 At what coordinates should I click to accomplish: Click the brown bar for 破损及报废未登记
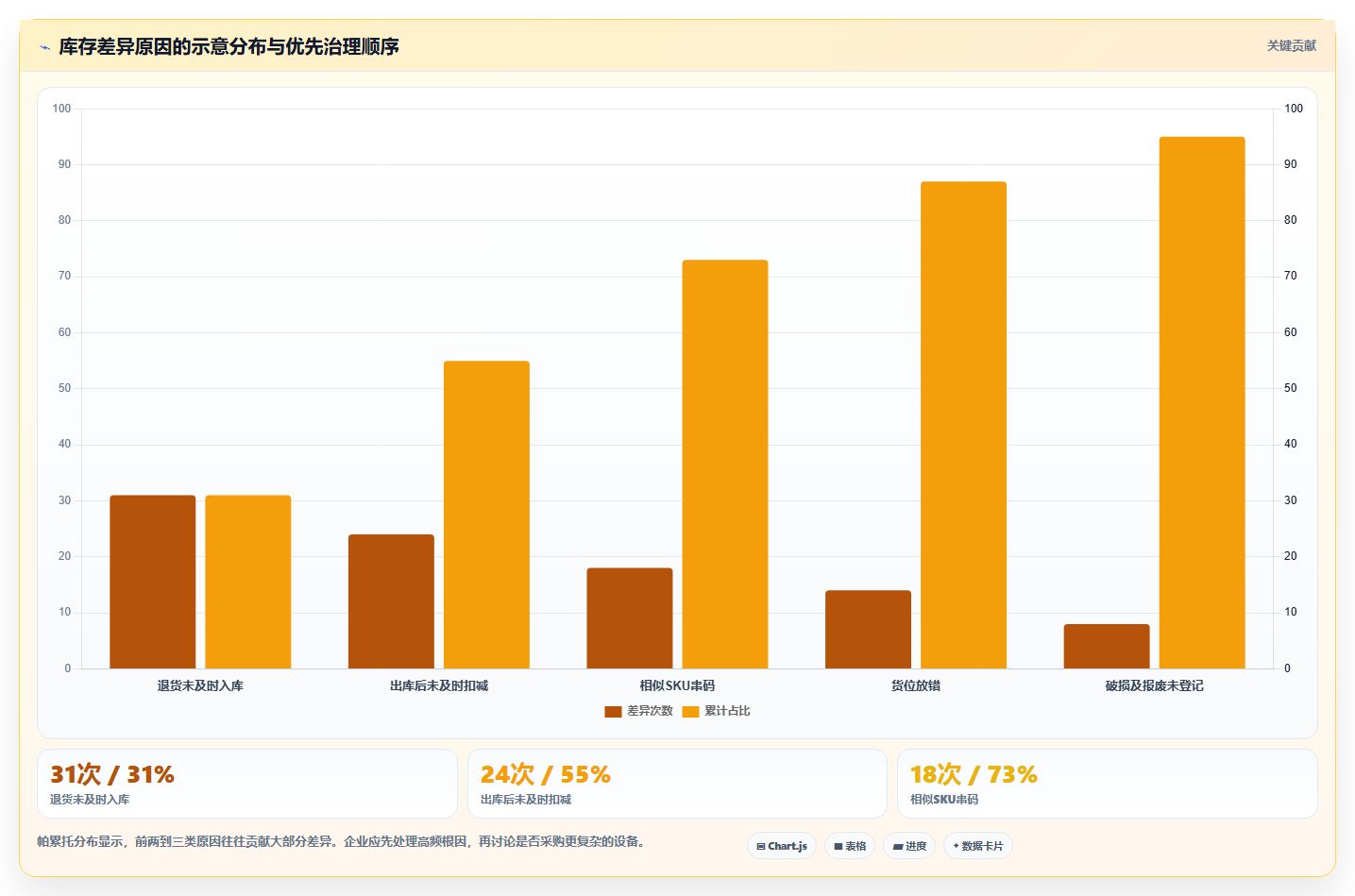(1107, 646)
